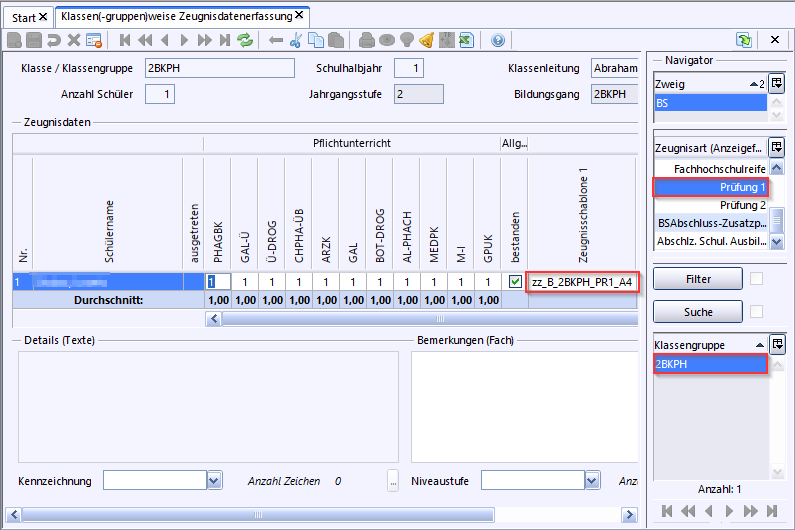This screenshot has width=795, height=530.
Task: Click the form with red marker icon
Action: coord(94,40)
